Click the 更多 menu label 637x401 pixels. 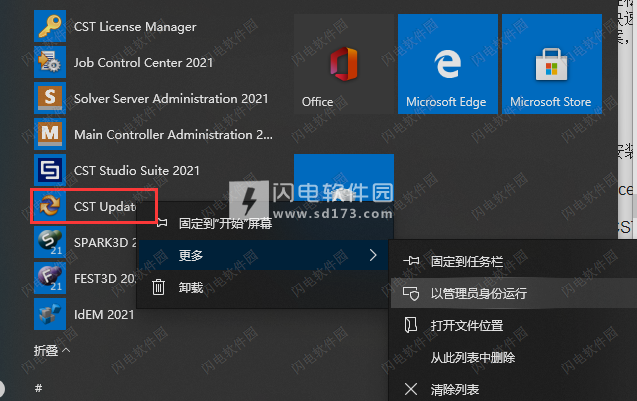[191, 255]
